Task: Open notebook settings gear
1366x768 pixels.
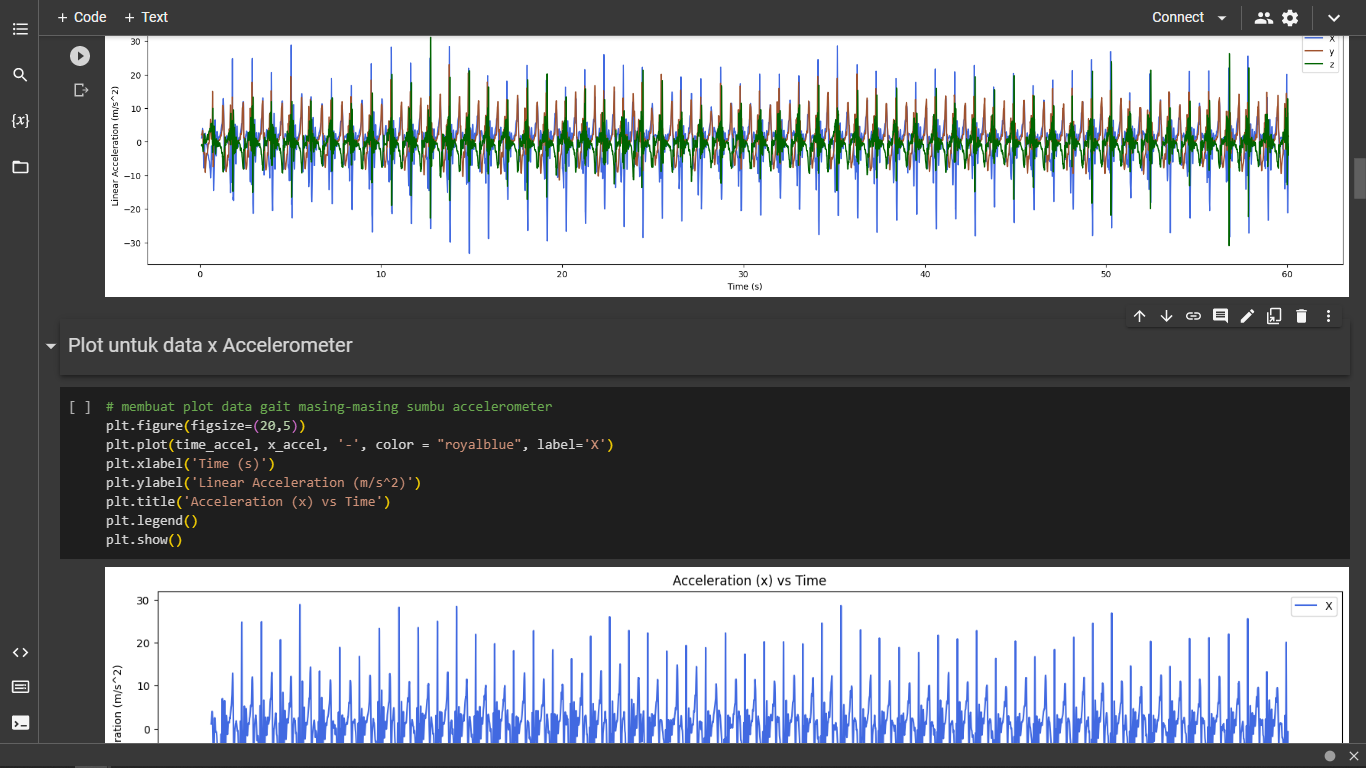Action: (x=1290, y=18)
